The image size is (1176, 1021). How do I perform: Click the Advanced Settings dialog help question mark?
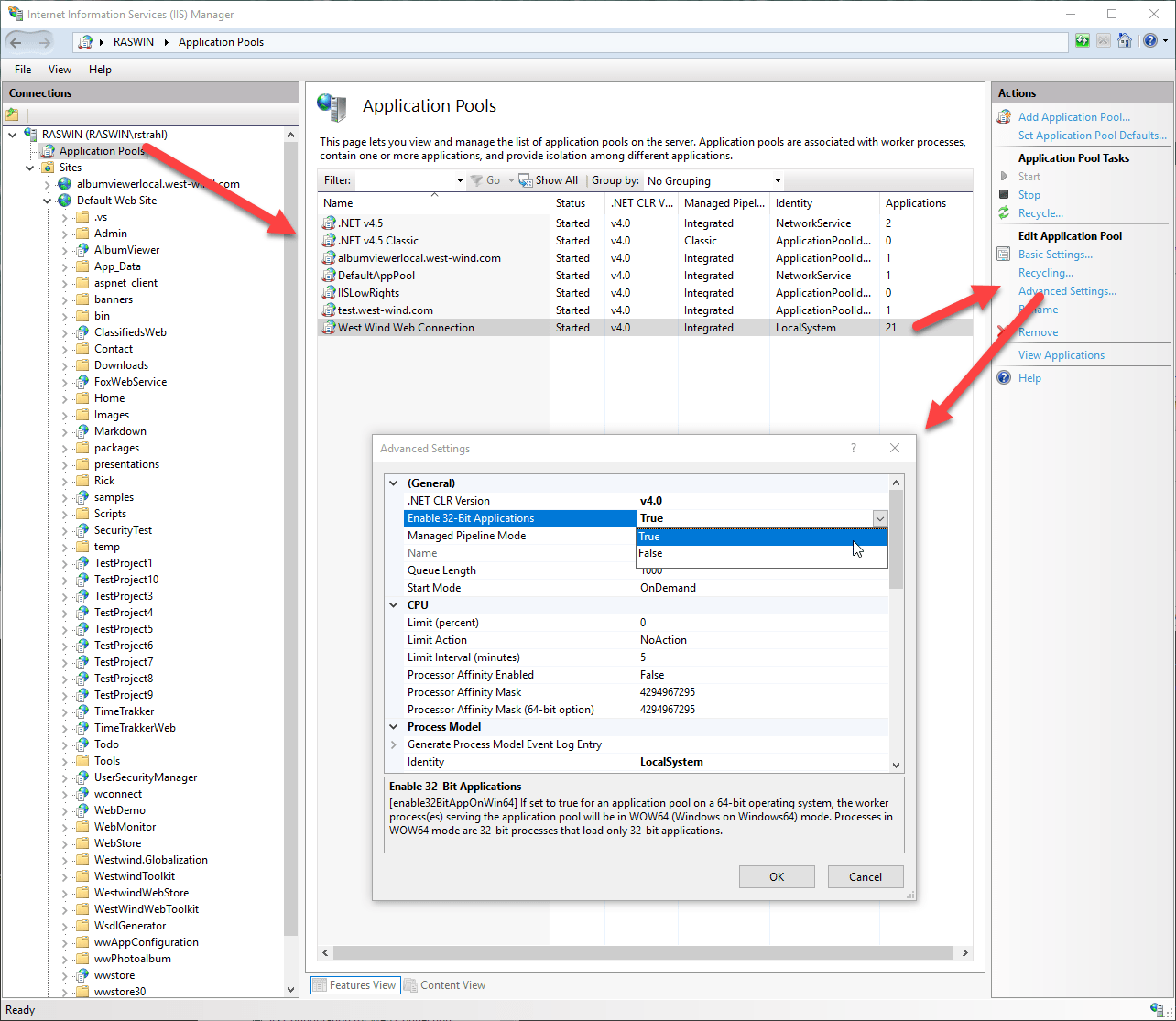click(x=854, y=448)
